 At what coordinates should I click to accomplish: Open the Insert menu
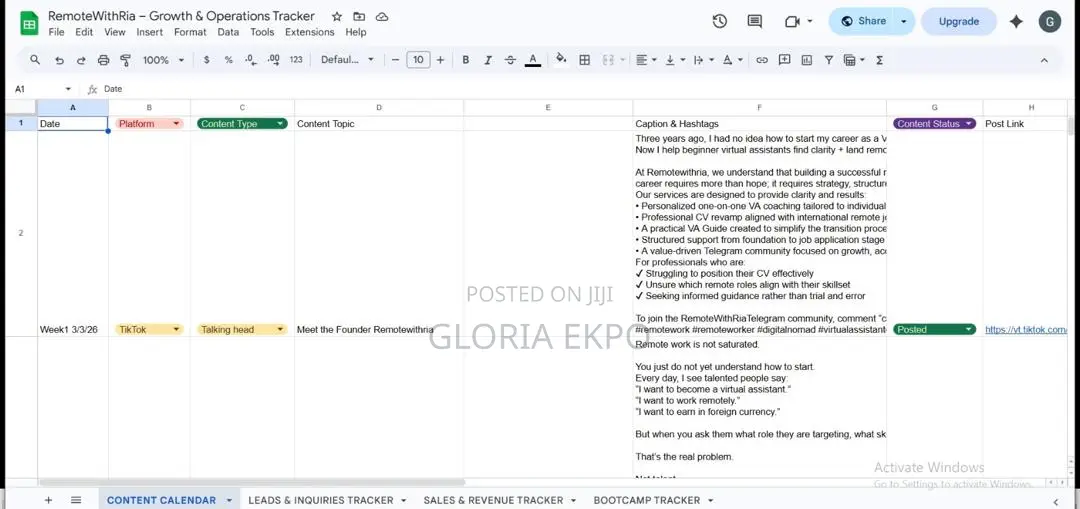pyautogui.click(x=149, y=32)
